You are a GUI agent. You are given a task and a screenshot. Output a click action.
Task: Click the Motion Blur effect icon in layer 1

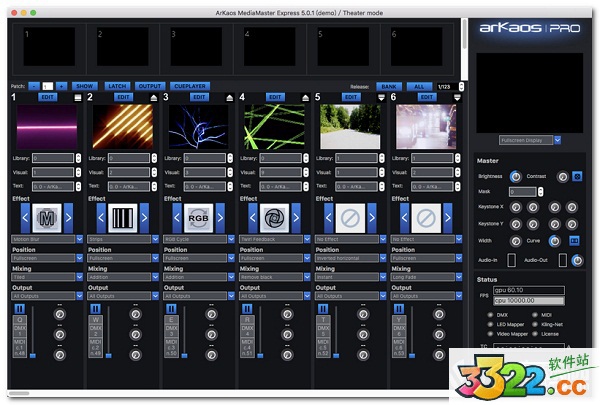pyautogui.click(x=47, y=218)
